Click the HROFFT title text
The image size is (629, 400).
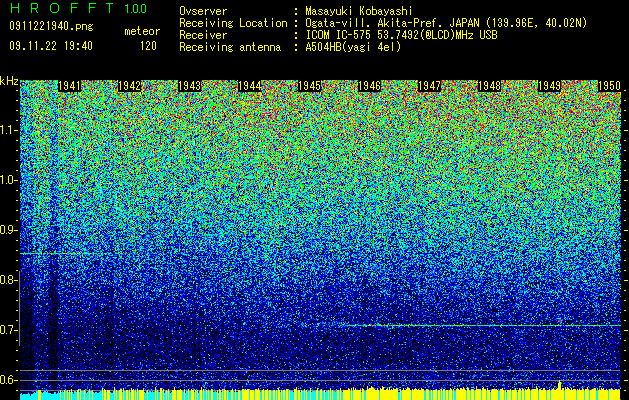62,8
